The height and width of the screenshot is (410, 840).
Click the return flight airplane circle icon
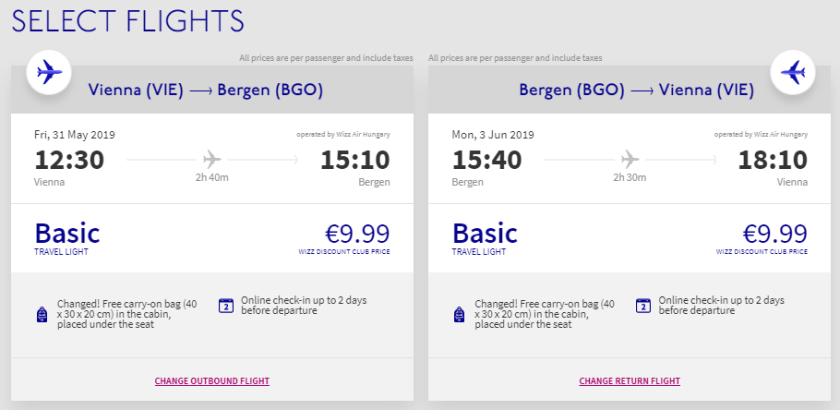tap(793, 73)
